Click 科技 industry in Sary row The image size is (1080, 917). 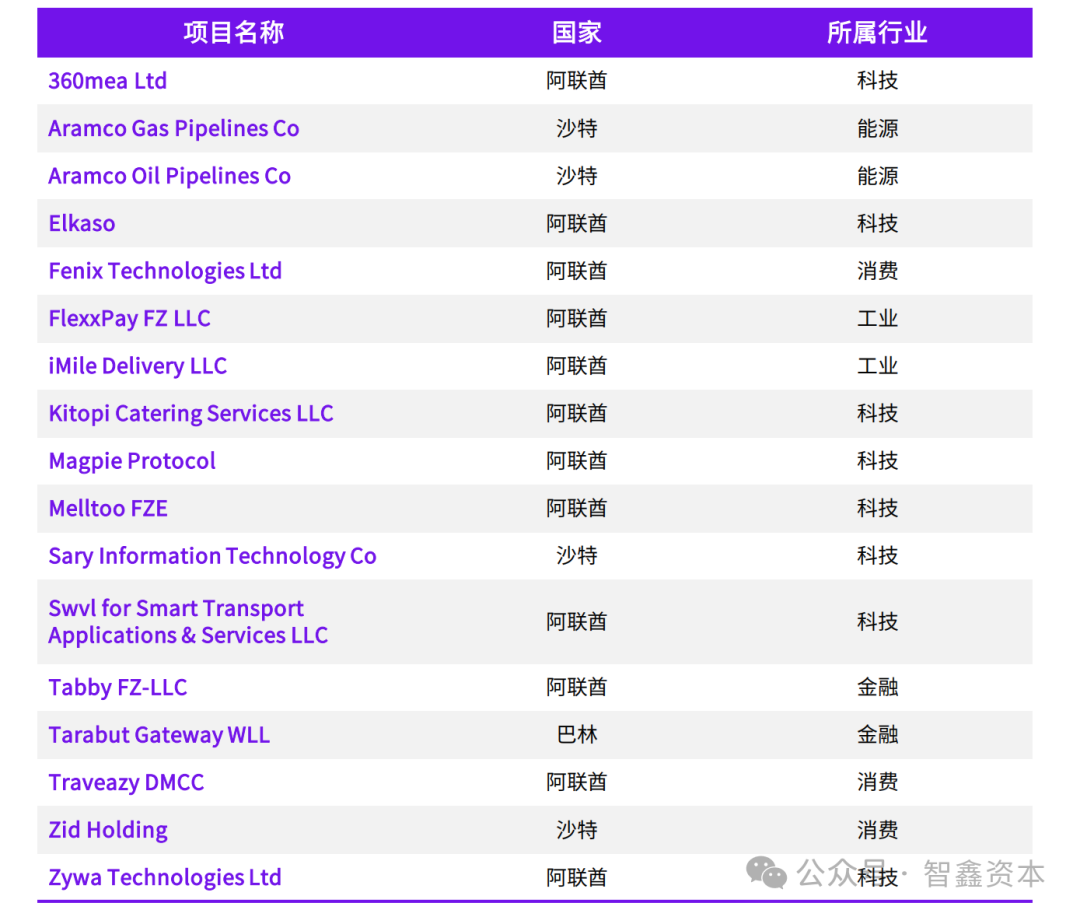coord(878,556)
